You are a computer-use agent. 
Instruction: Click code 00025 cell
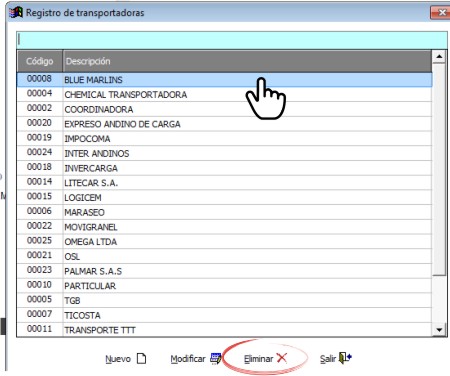39,240
